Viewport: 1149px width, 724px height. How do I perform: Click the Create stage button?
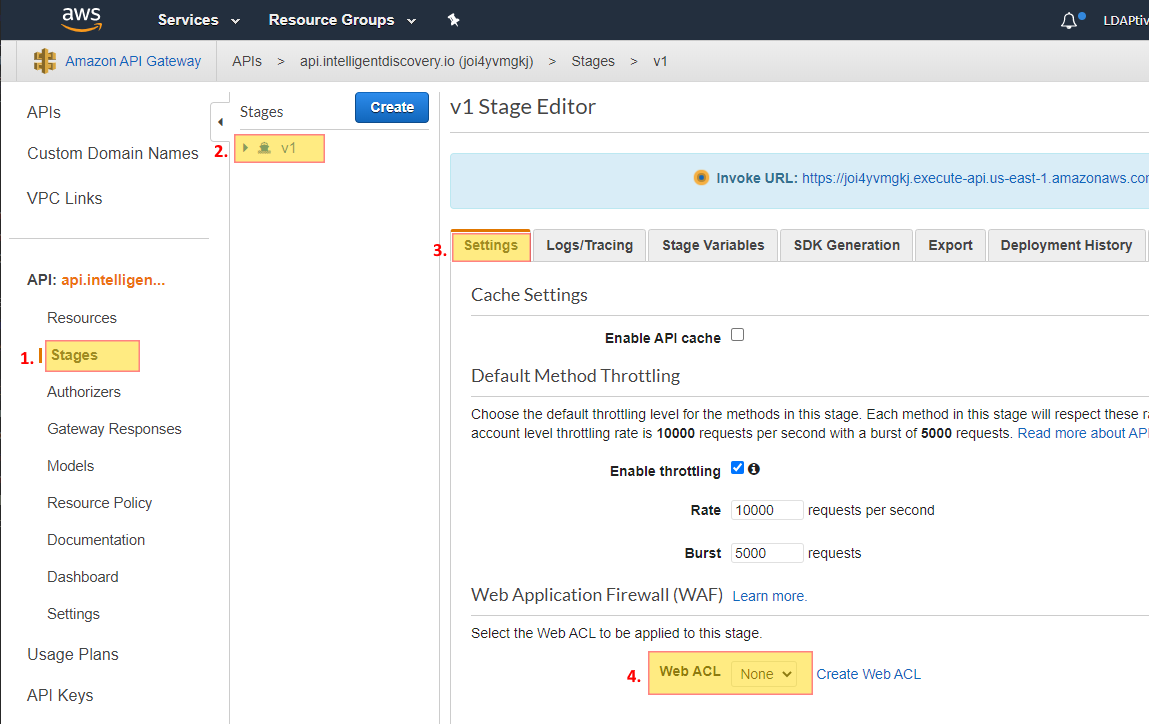click(x=392, y=107)
